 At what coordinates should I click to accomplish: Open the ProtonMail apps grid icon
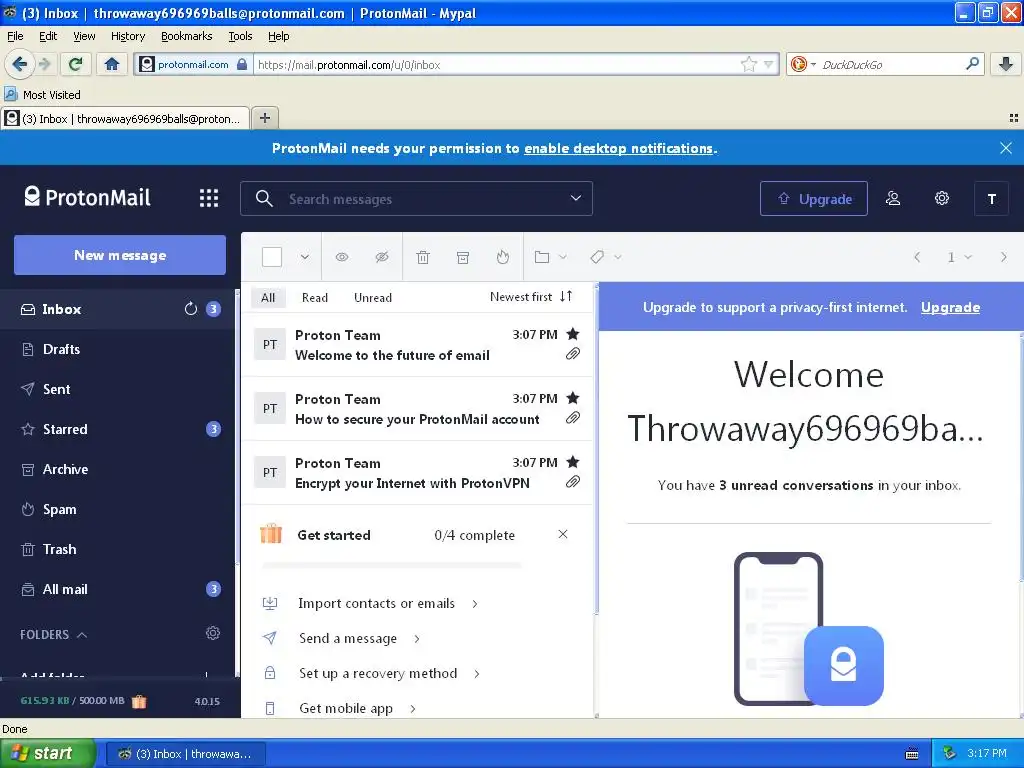pyautogui.click(x=209, y=198)
